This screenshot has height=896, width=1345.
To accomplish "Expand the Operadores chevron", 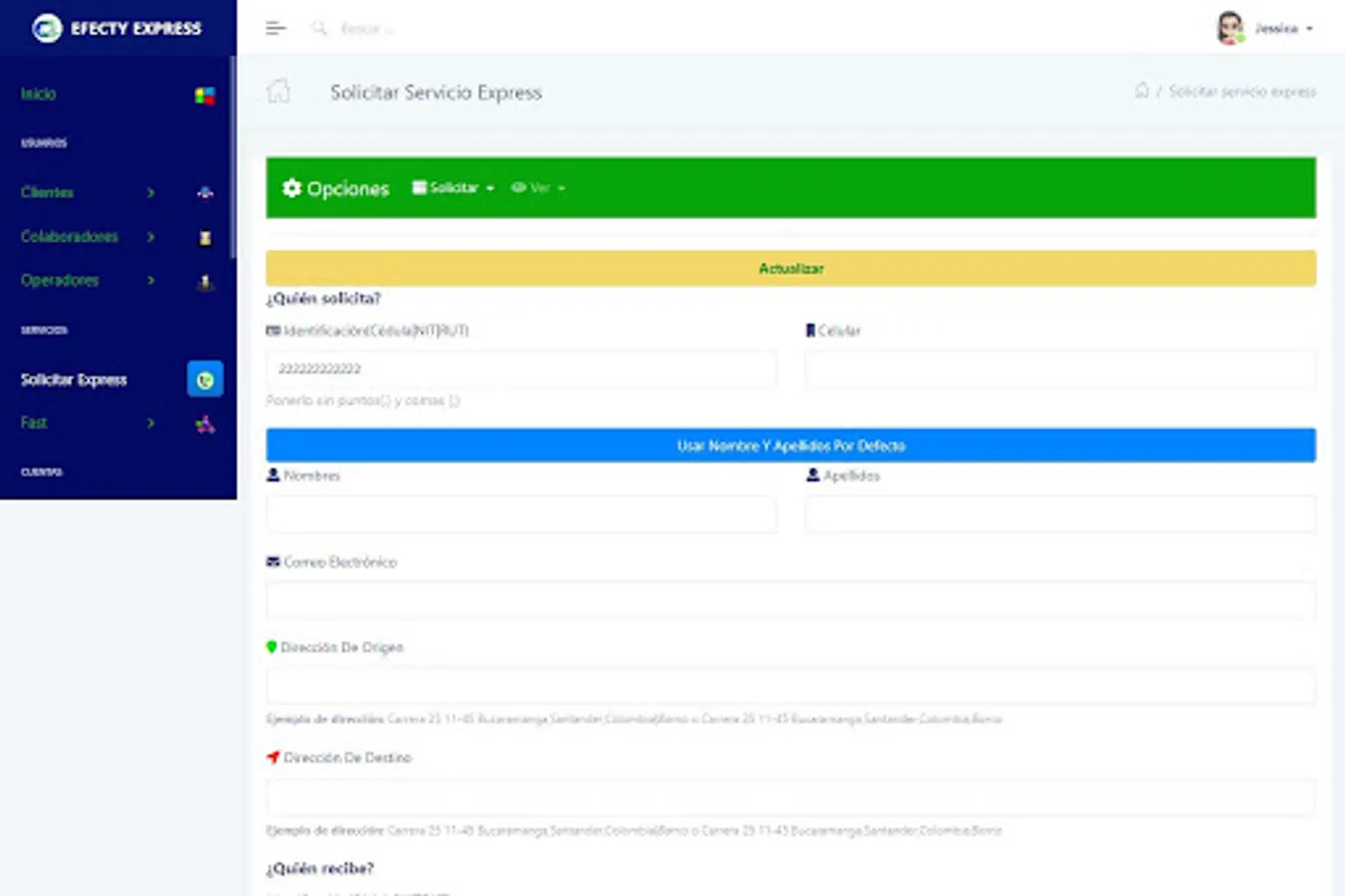I will [x=150, y=281].
